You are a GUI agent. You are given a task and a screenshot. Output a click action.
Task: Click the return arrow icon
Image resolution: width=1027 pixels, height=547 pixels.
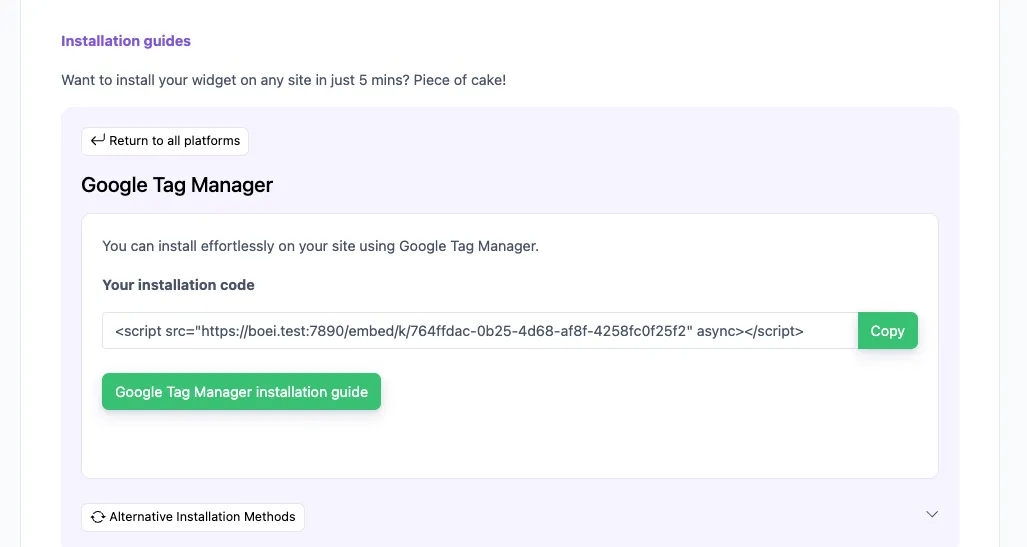[98, 140]
